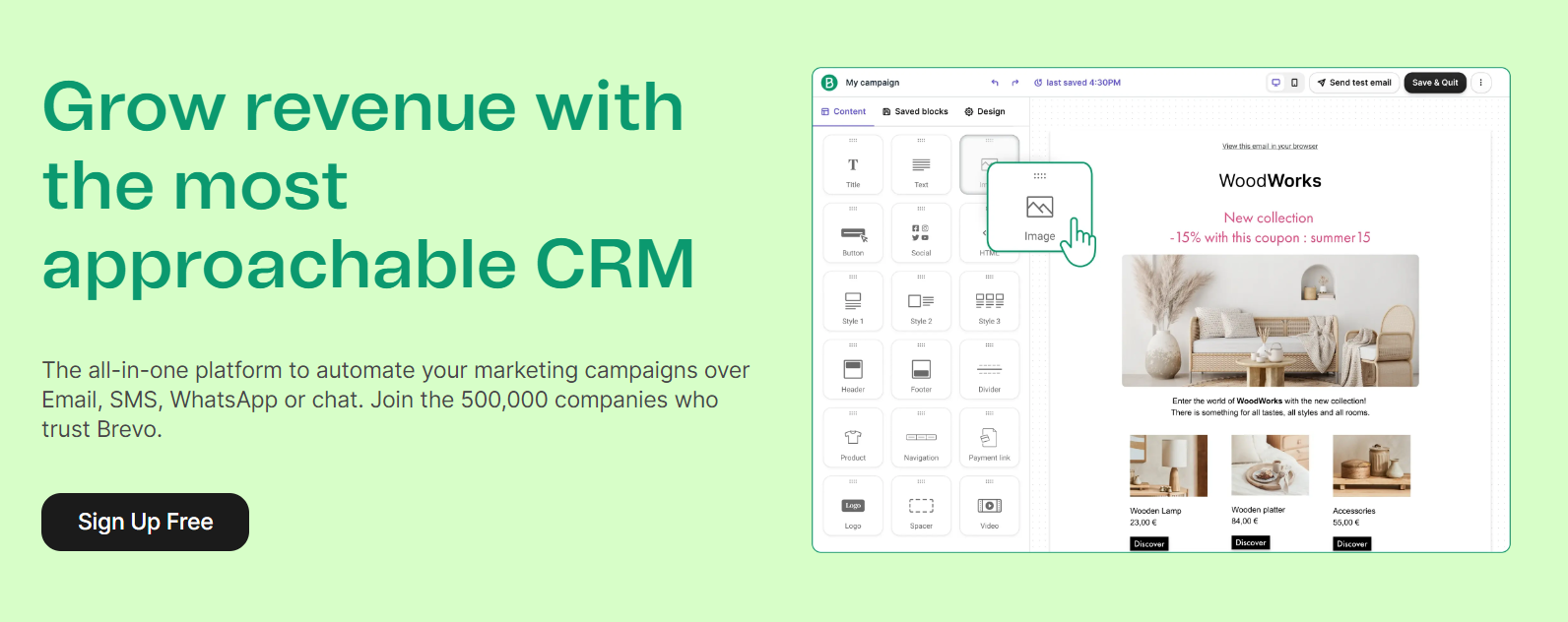Click the Accessories product image

tap(1371, 466)
